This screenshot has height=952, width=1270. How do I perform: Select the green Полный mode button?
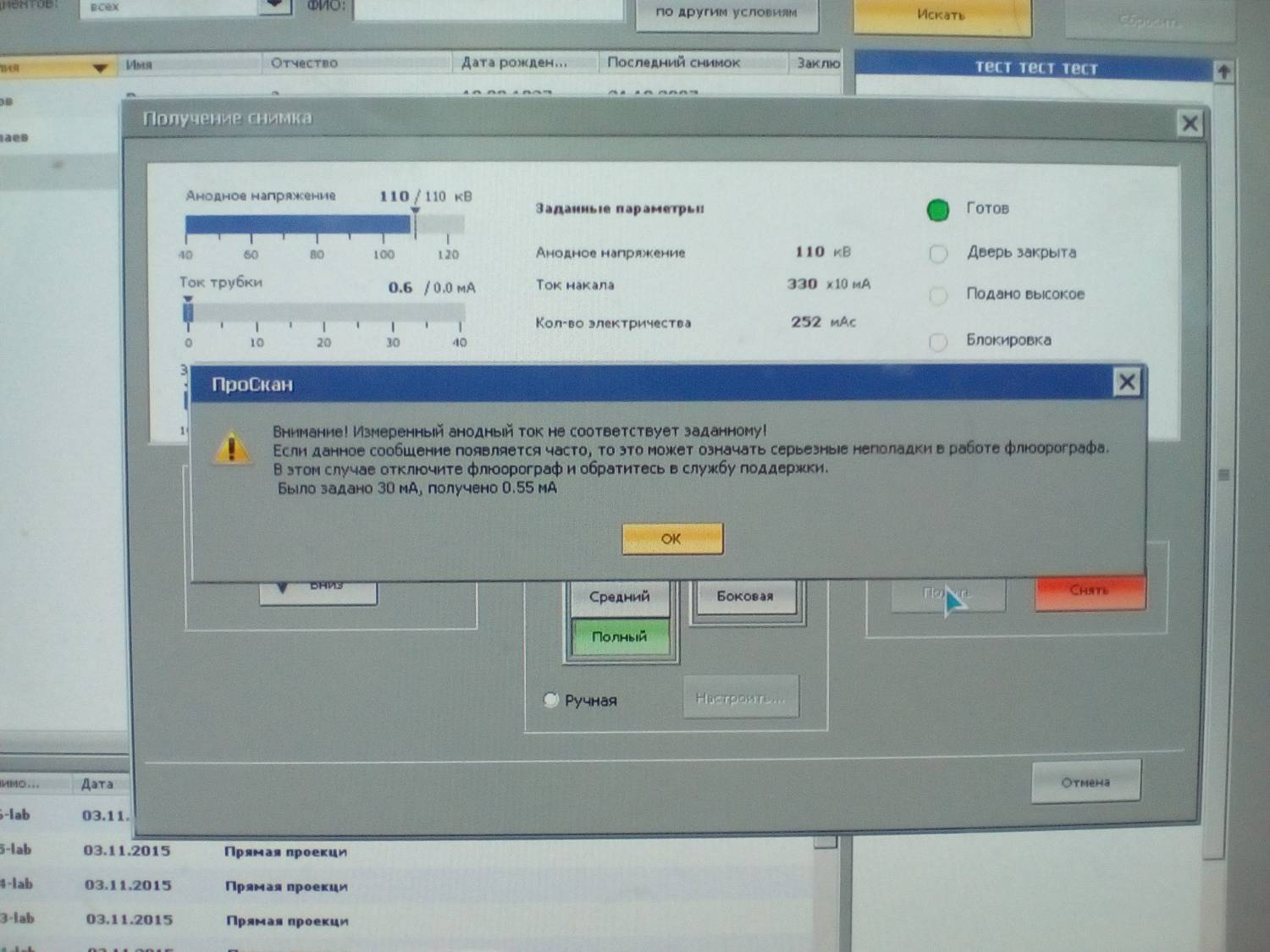point(619,637)
